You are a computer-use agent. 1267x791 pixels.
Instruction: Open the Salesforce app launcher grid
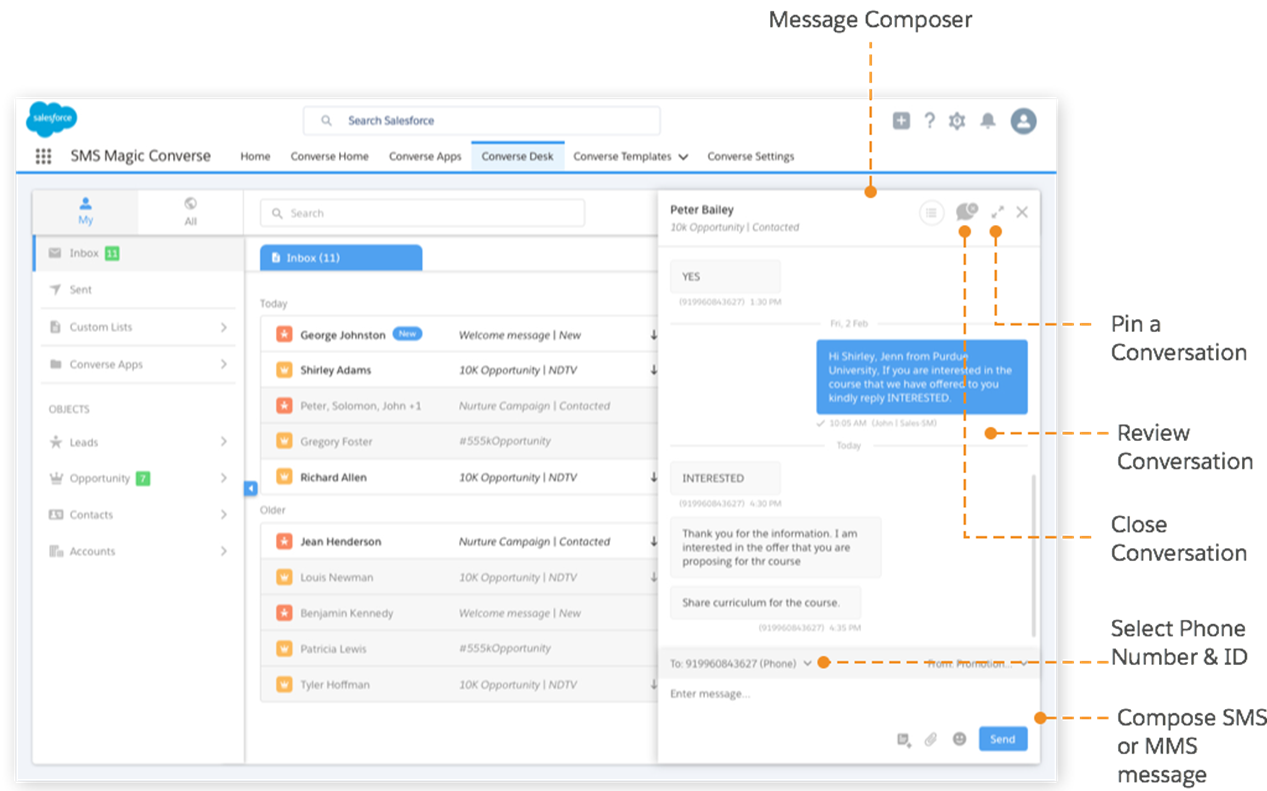43,156
